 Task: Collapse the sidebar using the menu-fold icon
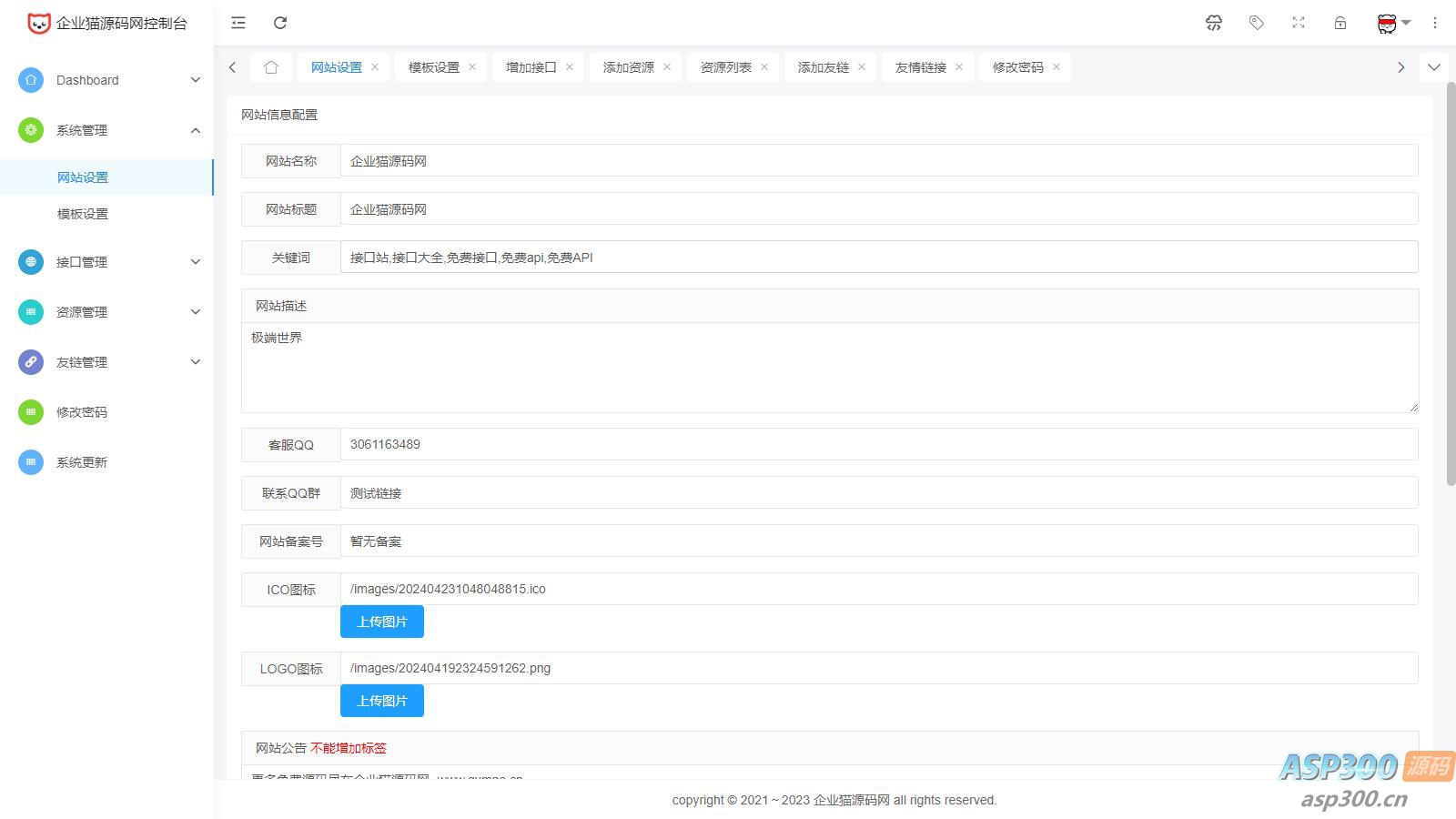click(238, 23)
